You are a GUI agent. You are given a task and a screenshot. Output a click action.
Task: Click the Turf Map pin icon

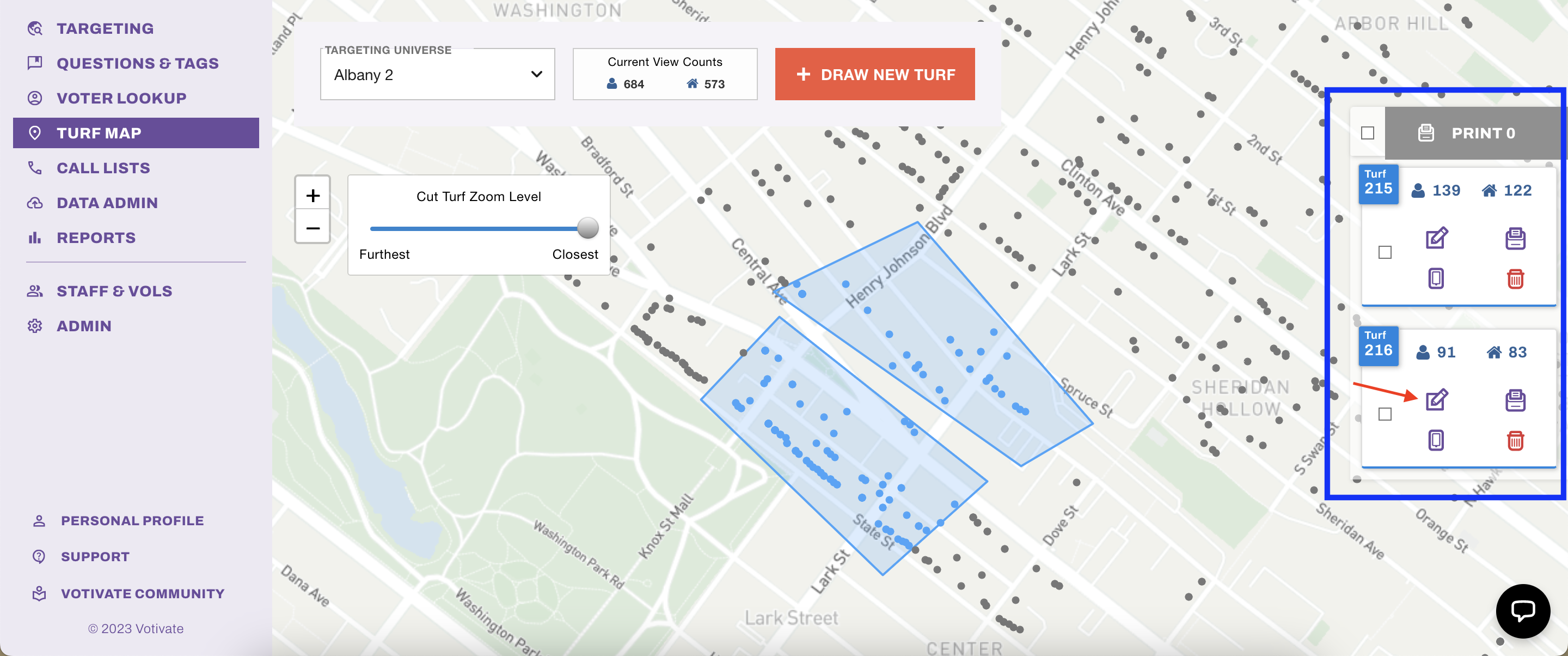[35, 133]
